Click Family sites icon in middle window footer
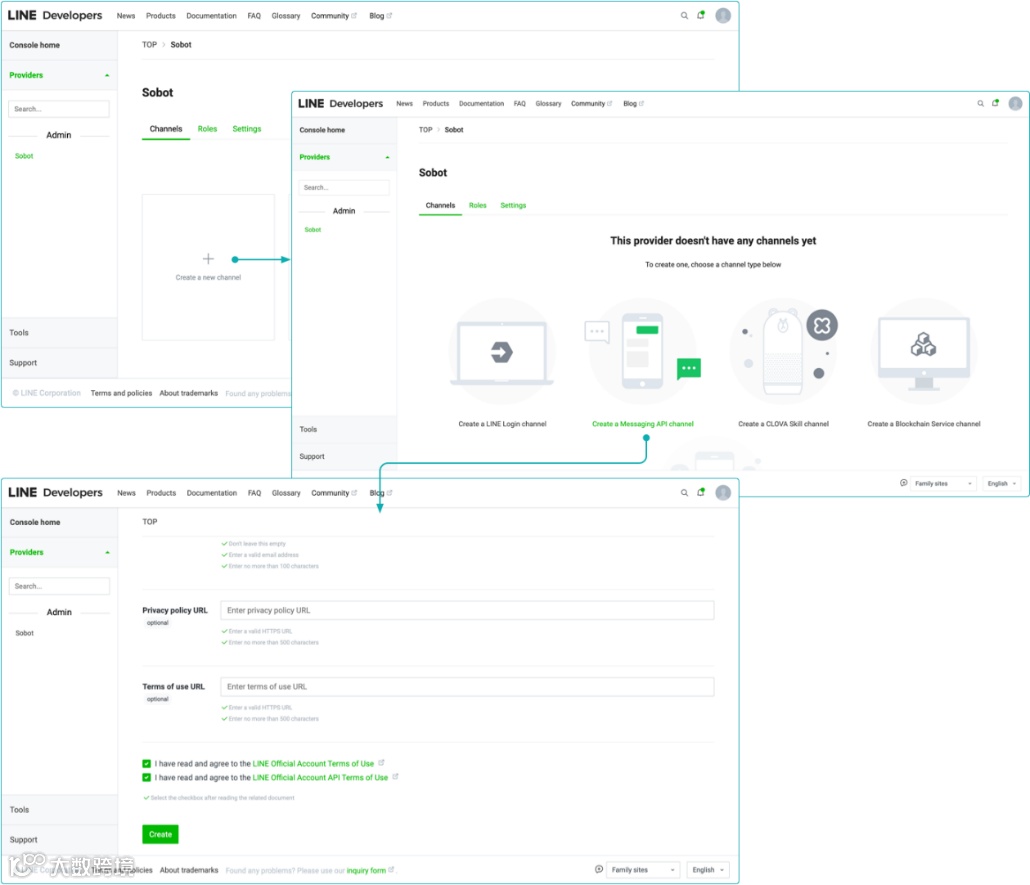This screenshot has width=1030, height=885. point(904,483)
